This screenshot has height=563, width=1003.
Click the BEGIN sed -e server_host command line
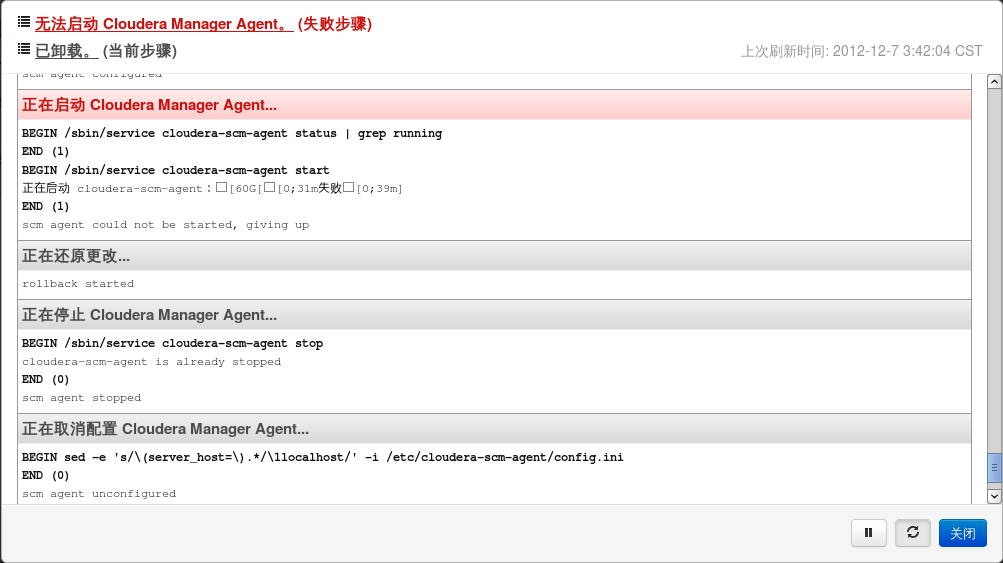322,457
